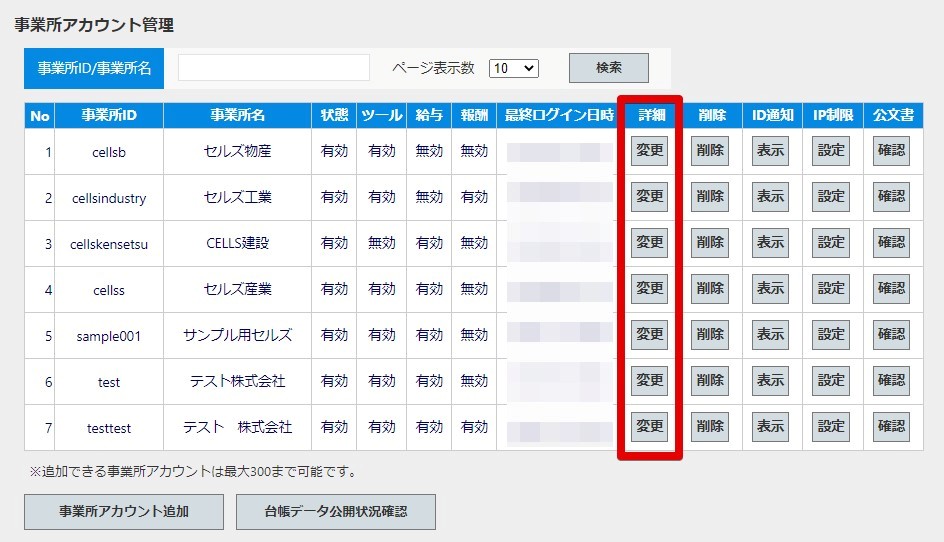Focus the 事業所ID/事業所名 search field
944x542 pixels.
tap(274, 67)
